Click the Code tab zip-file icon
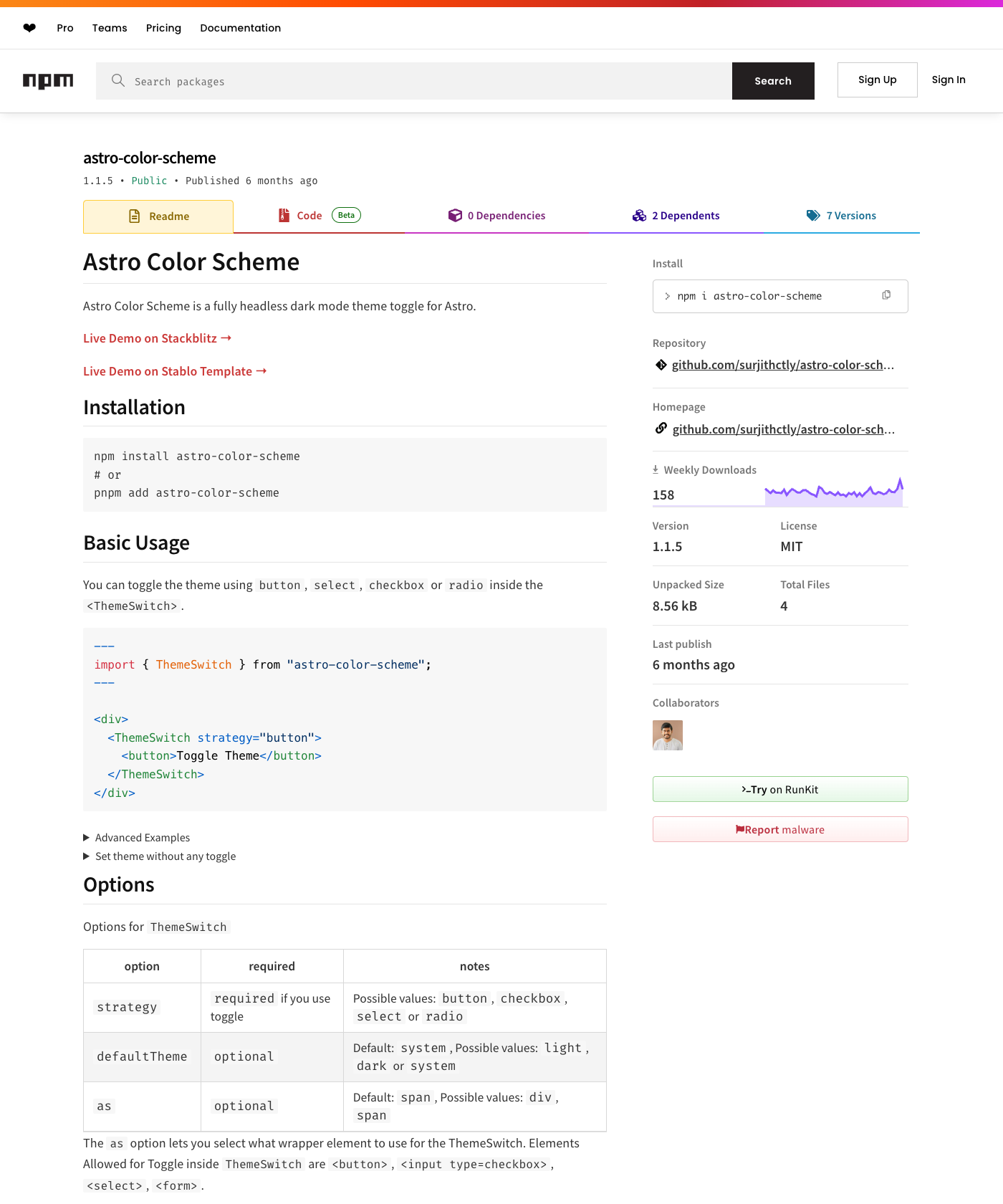 click(284, 215)
